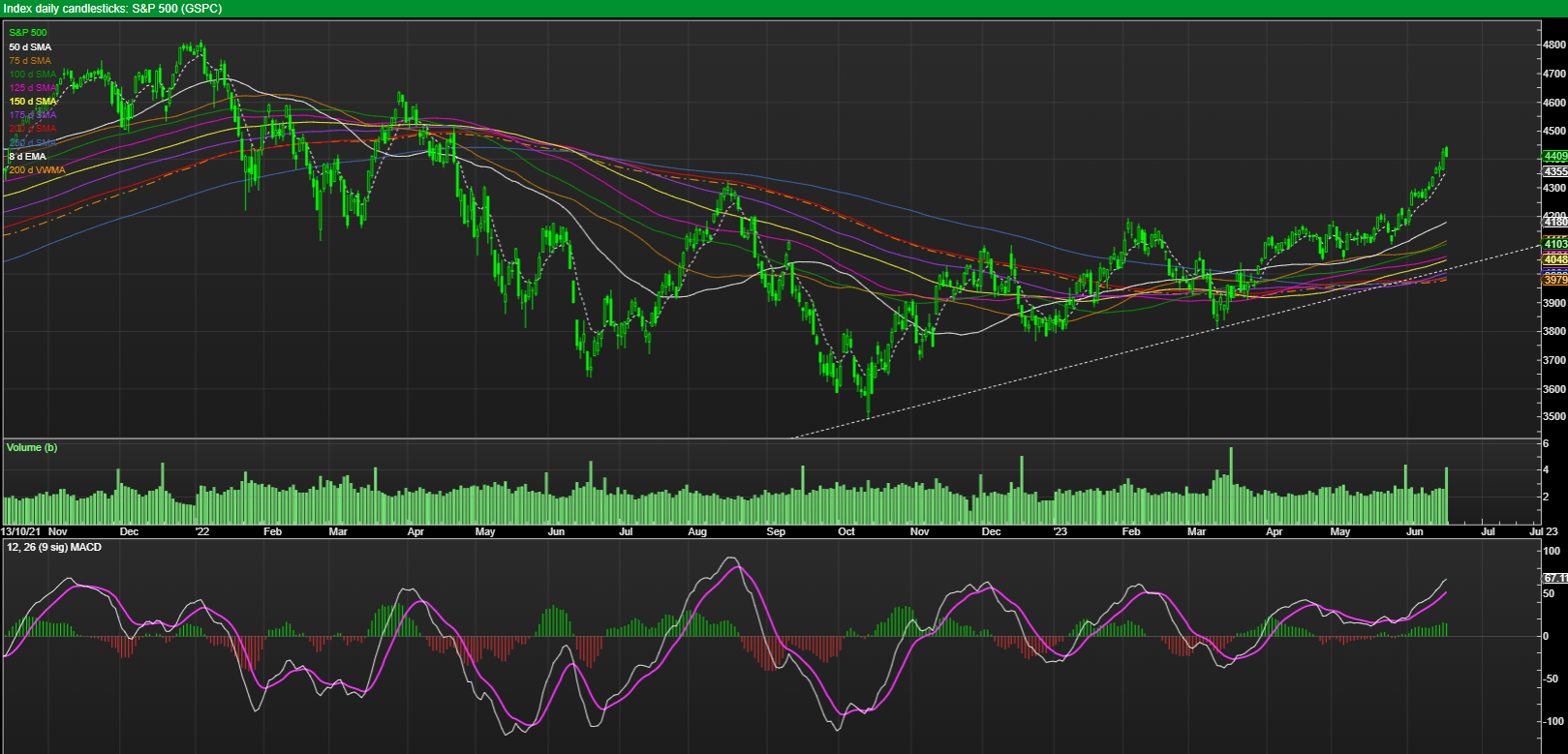
Task: Click the volume axis label 2
Action: click(x=1546, y=497)
